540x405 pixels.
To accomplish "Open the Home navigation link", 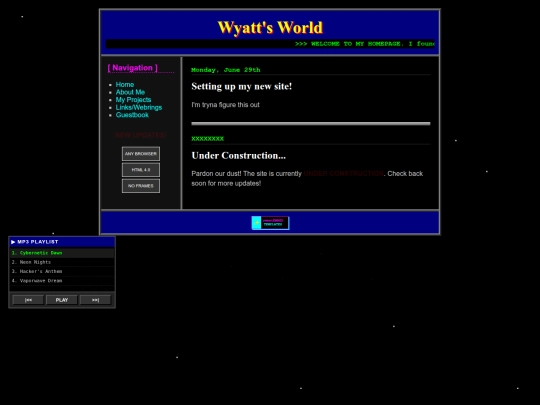I will tap(125, 84).
